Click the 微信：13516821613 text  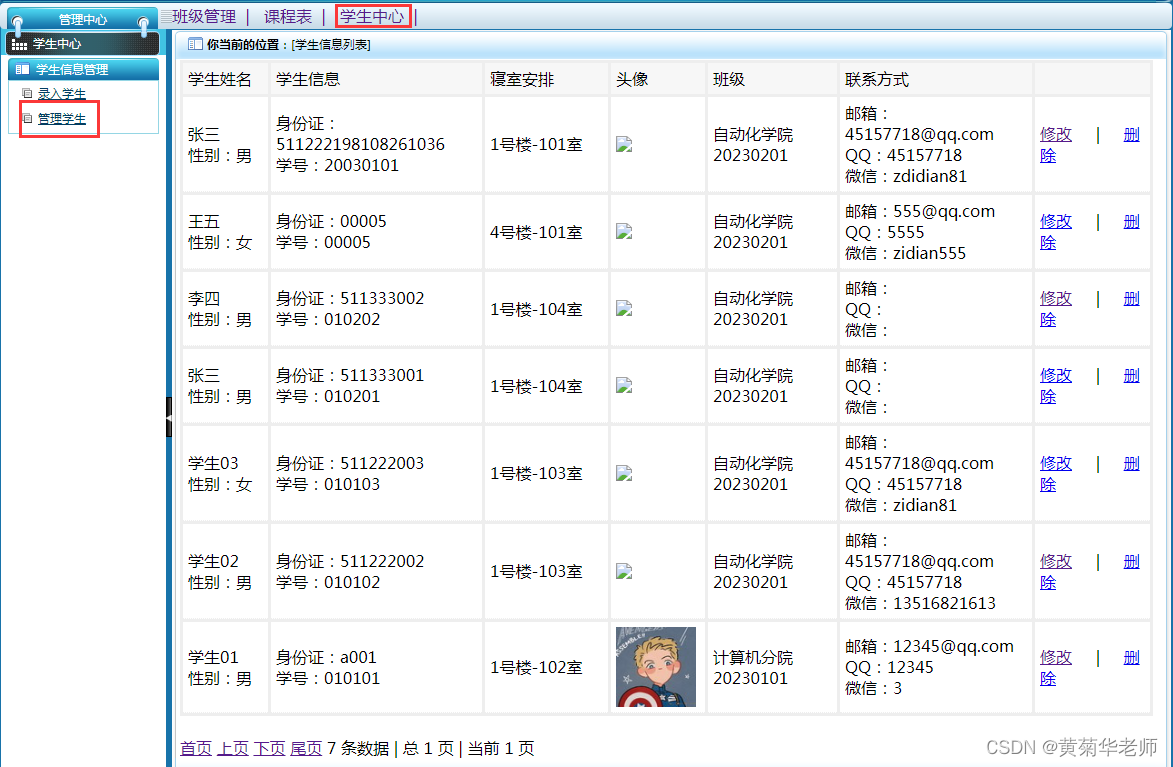(920, 603)
